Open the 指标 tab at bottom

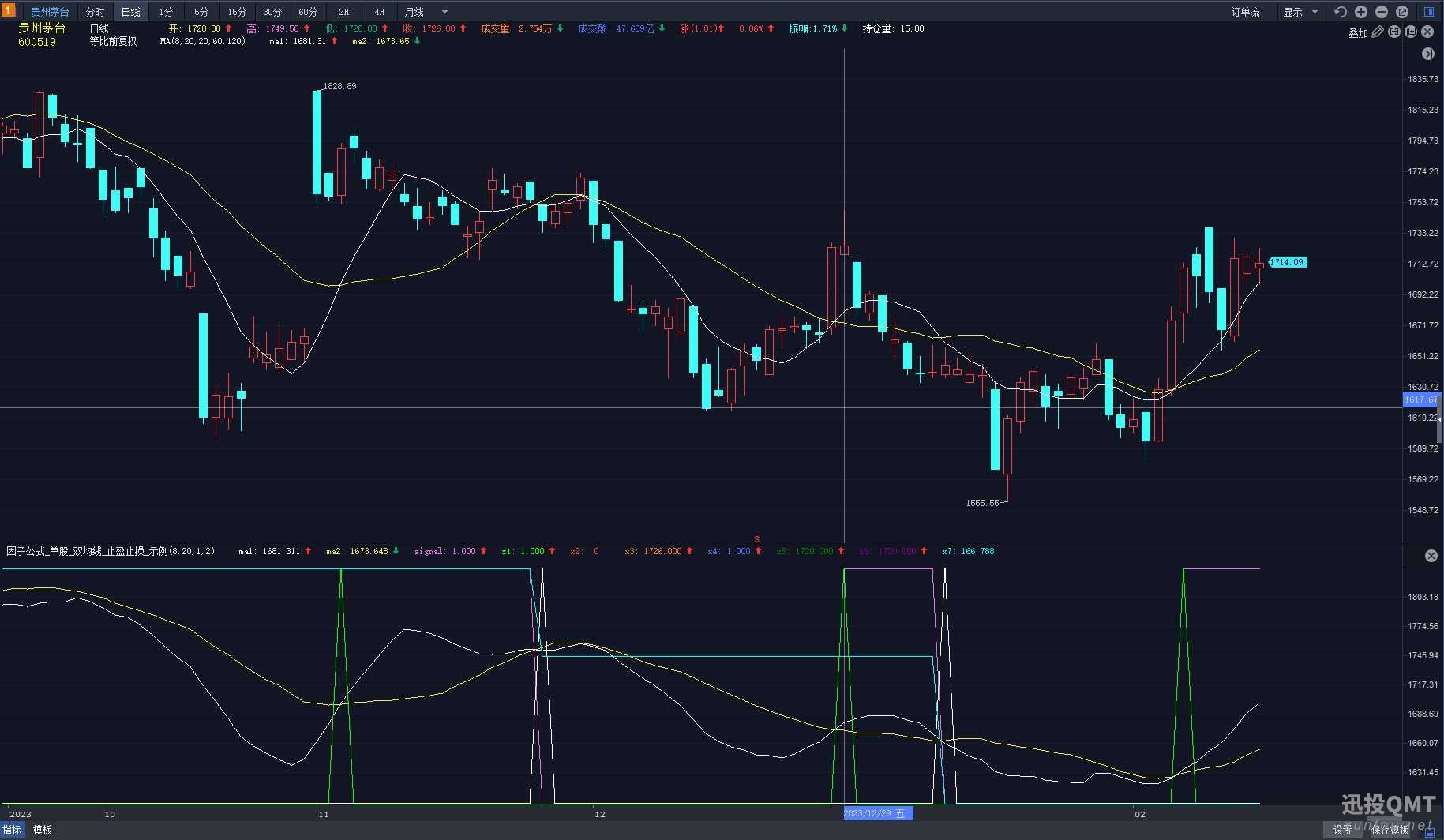[12, 830]
